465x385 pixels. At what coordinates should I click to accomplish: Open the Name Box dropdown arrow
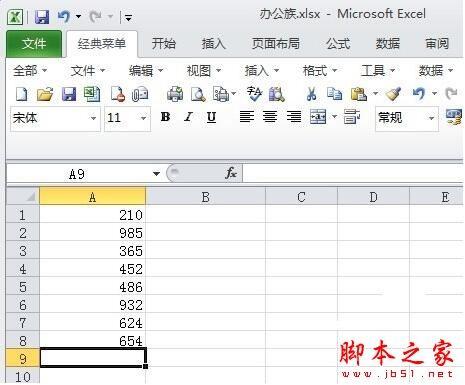pyautogui.click(x=156, y=174)
